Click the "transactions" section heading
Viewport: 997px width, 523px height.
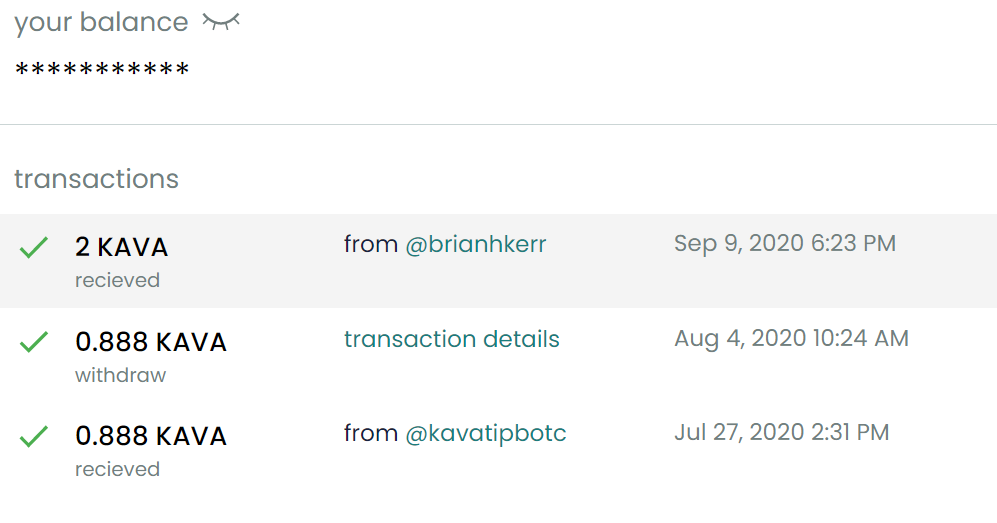tap(96, 179)
